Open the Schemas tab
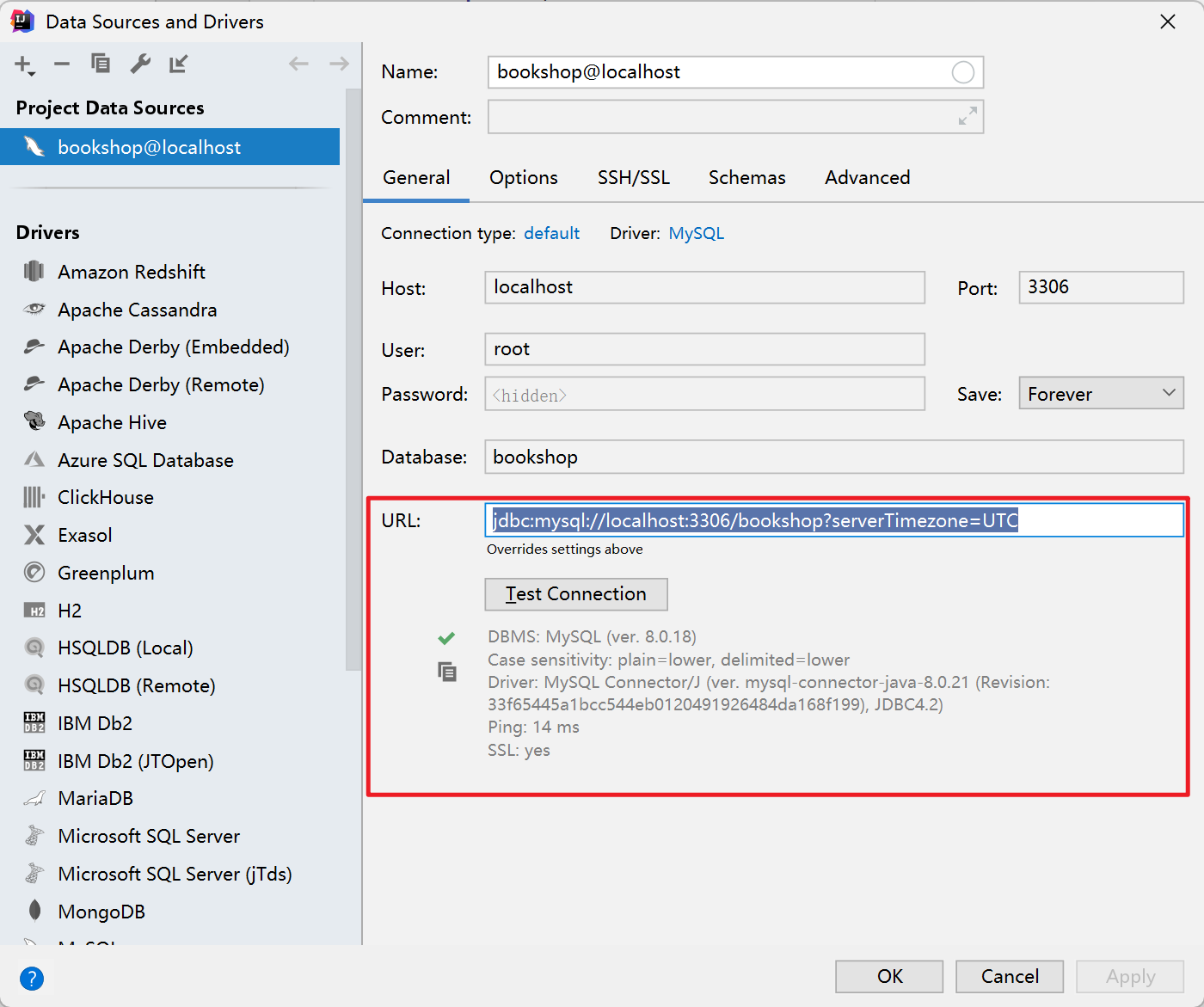This screenshot has height=1007, width=1204. pyautogui.click(x=746, y=178)
